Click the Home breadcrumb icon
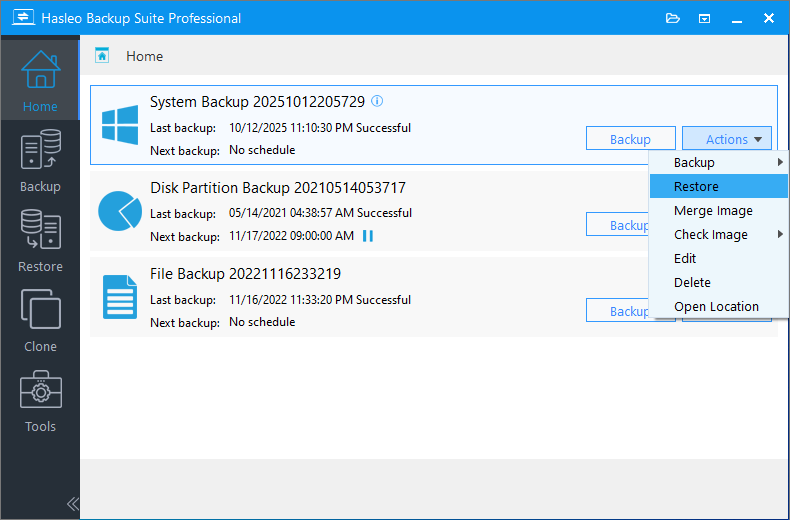The height and width of the screenshot is (520, 790). pos(102,55)
